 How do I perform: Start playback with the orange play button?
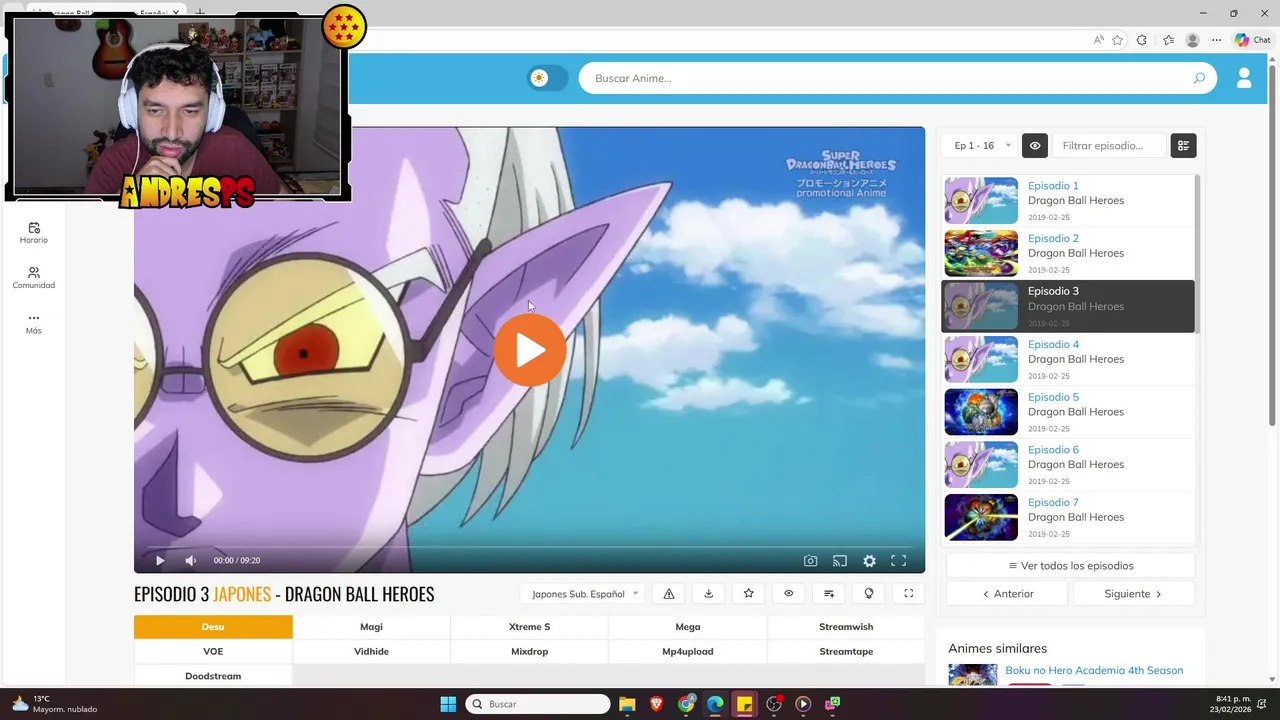[x=530, y=350]
